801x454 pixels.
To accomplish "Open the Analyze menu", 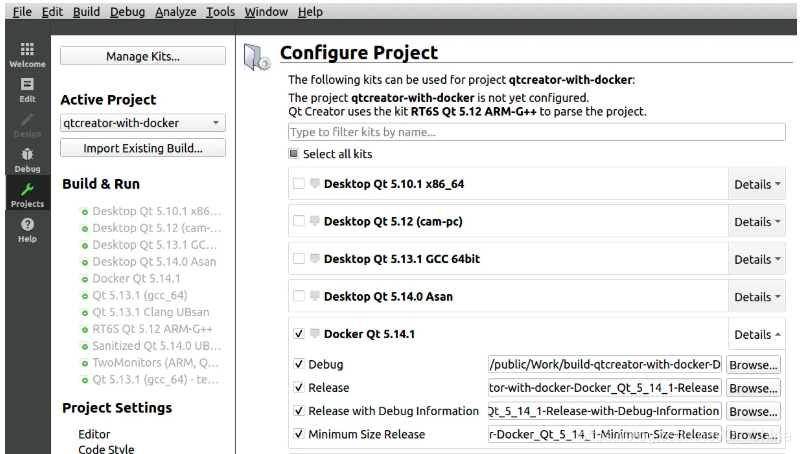I will (x=176, y=12).
